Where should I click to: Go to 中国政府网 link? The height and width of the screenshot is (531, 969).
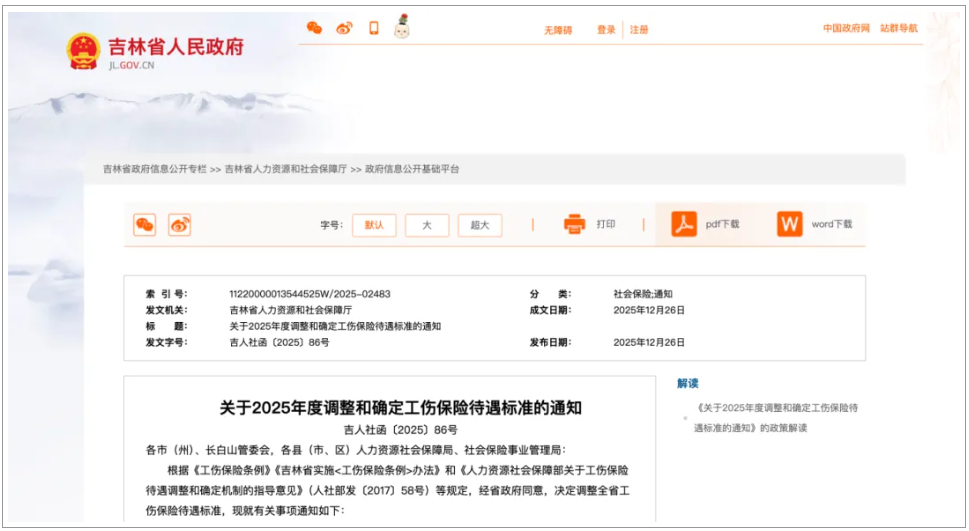tap(846, 28)
